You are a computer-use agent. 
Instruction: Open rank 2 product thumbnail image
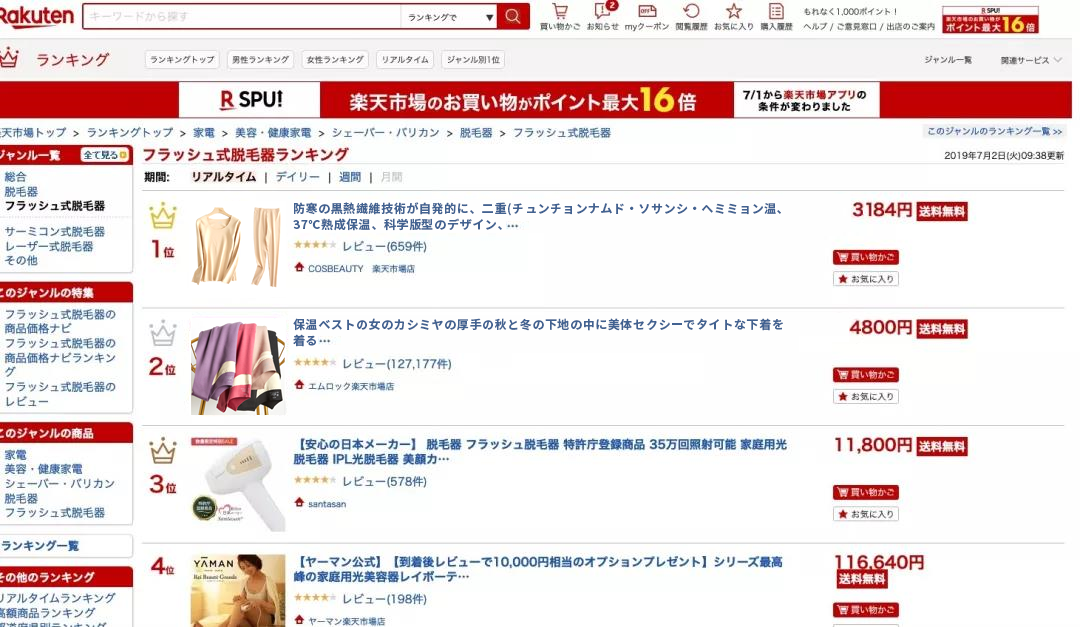(x=238, y=366)
